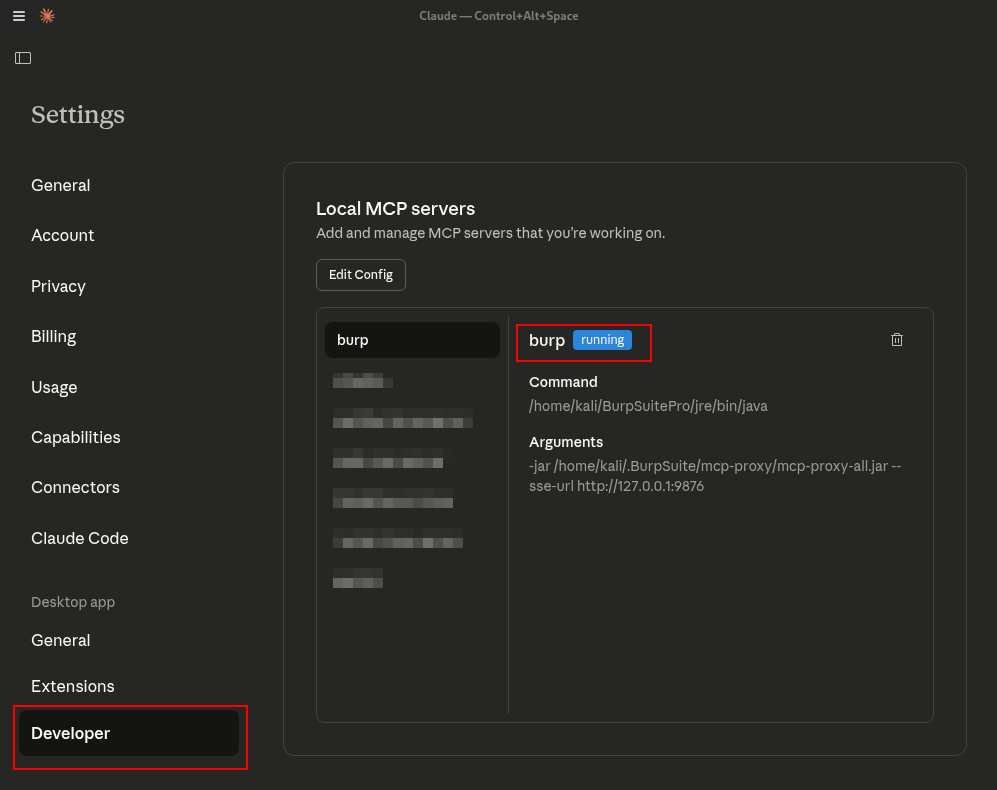Select the last blurred server entry in list
Viewport: 997px width, 790px height.
pos(358,578)
